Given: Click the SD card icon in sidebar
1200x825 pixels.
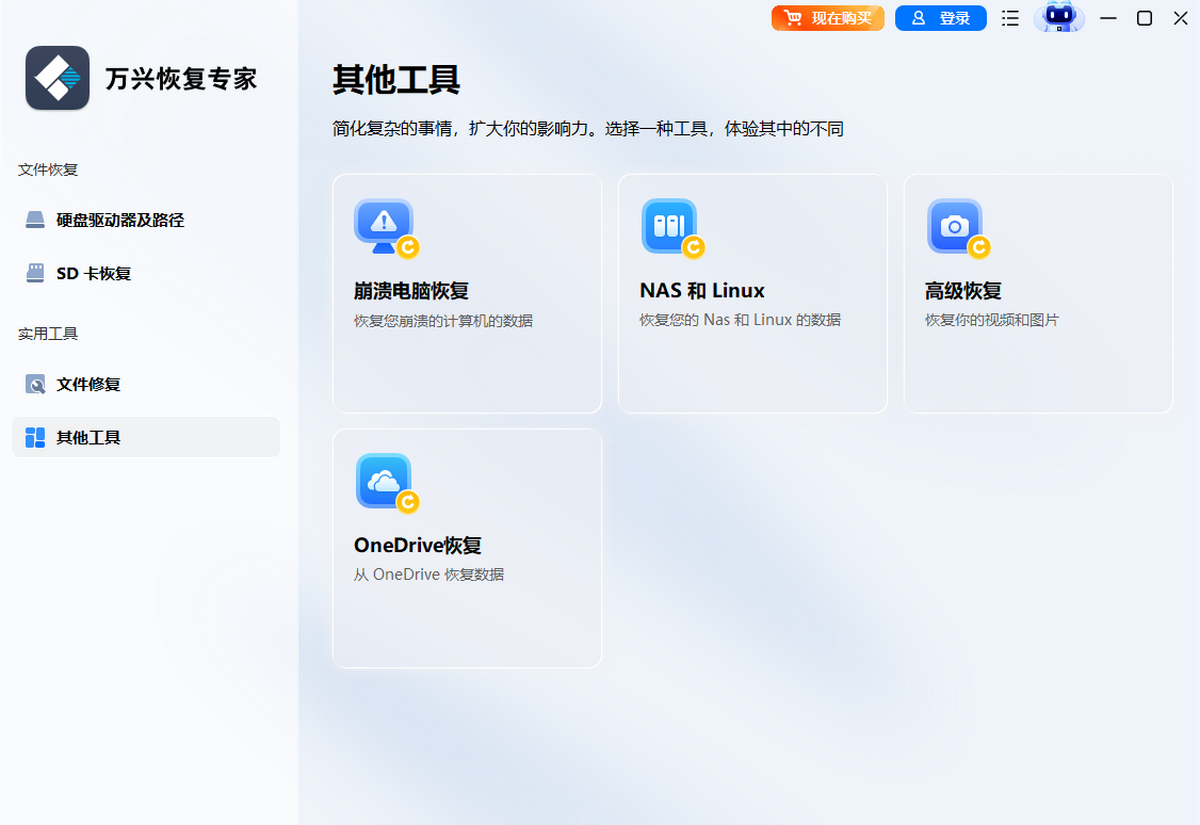Looking at the screenshot, I should pos(35,273).
